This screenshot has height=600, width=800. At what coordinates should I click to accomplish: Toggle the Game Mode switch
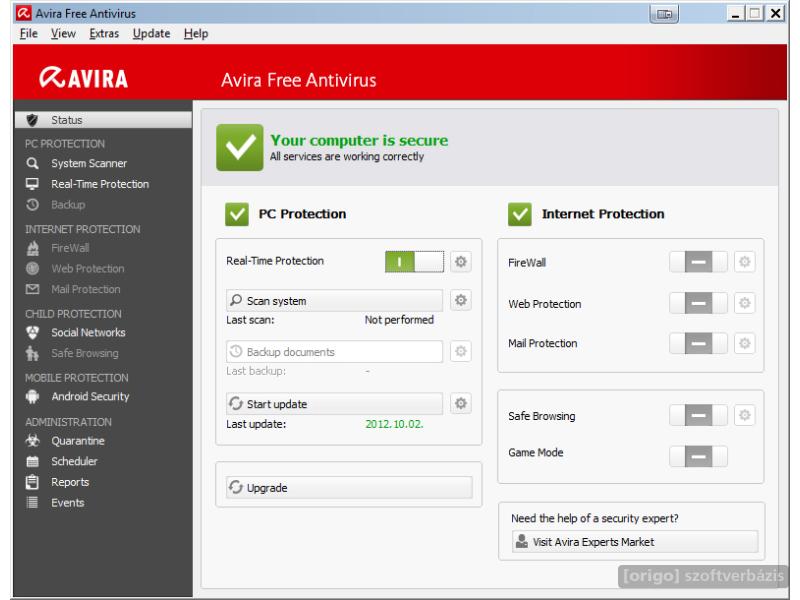(x=698, y=456)
